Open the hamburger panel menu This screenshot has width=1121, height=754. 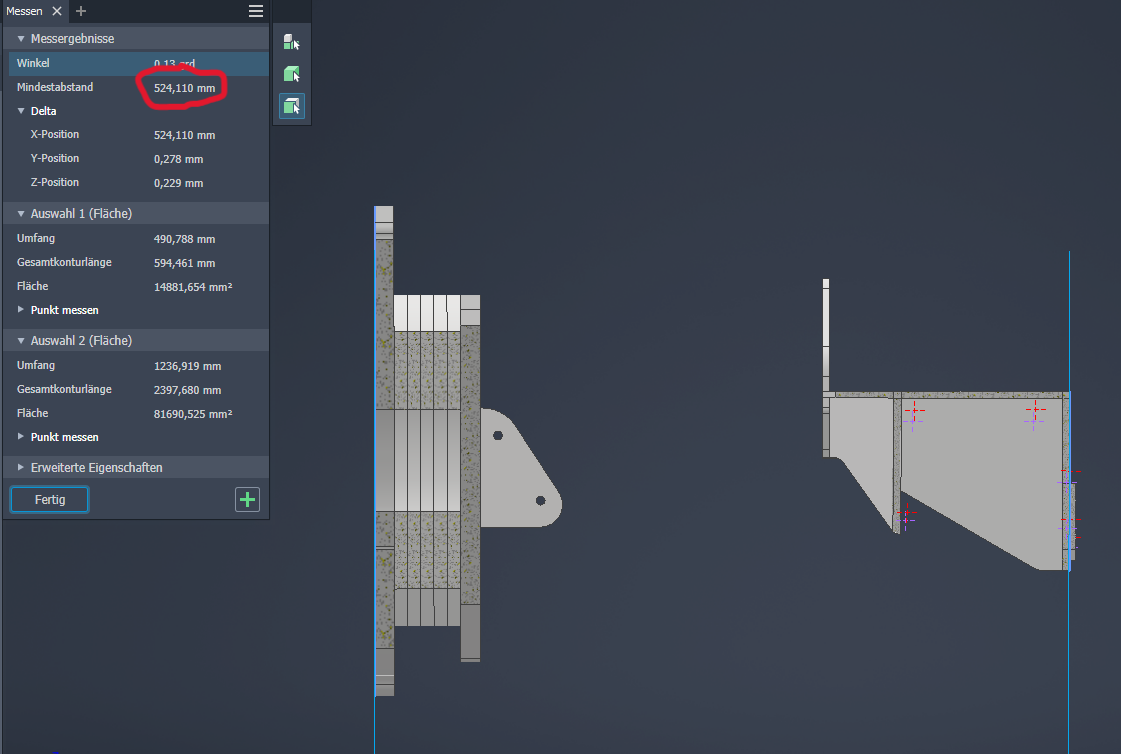coord(256,11)
